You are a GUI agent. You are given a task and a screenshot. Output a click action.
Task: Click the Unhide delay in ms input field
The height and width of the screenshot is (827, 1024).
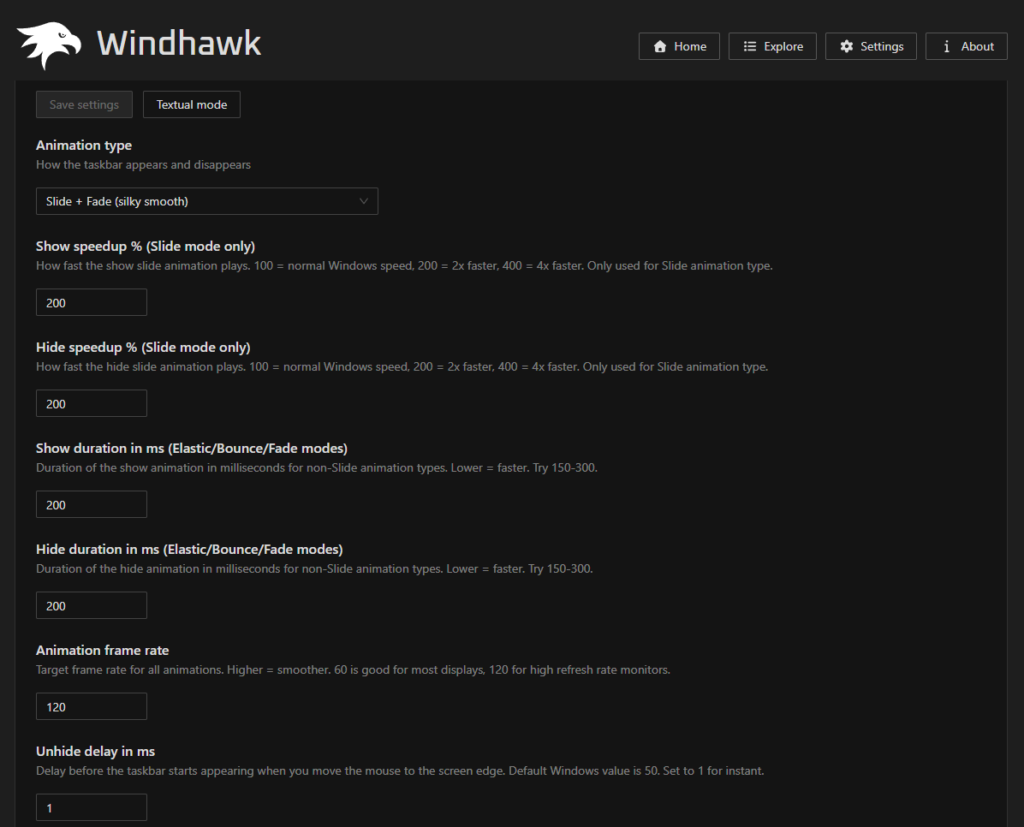click(91, 807)
